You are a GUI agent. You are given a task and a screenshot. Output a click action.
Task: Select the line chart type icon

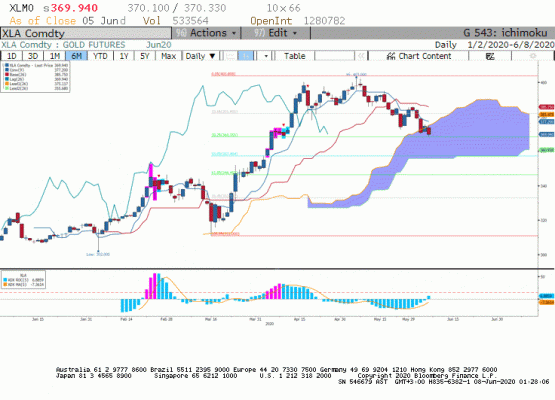click(x=230, y=56)
